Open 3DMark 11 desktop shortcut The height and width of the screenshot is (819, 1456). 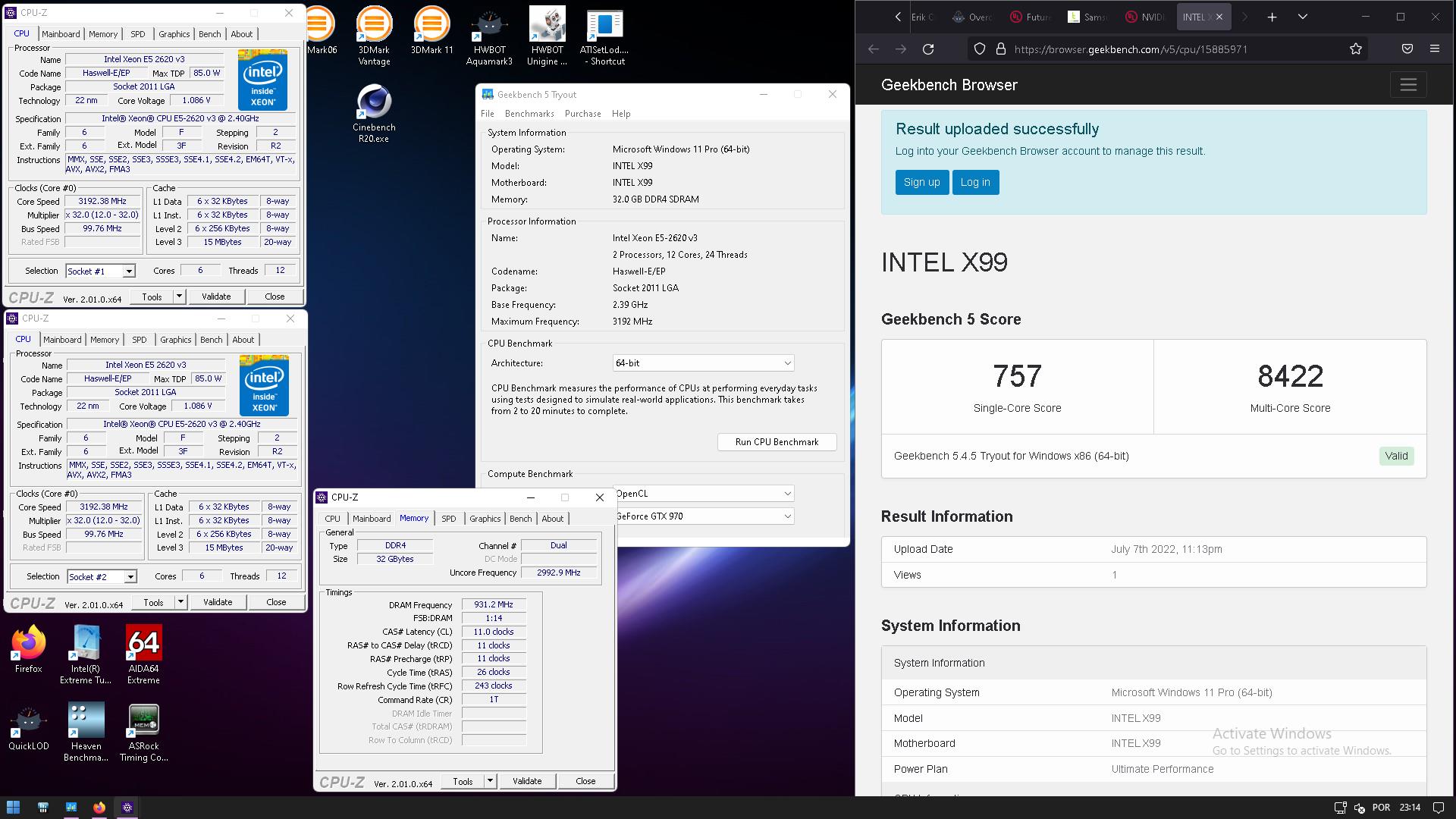431,30
